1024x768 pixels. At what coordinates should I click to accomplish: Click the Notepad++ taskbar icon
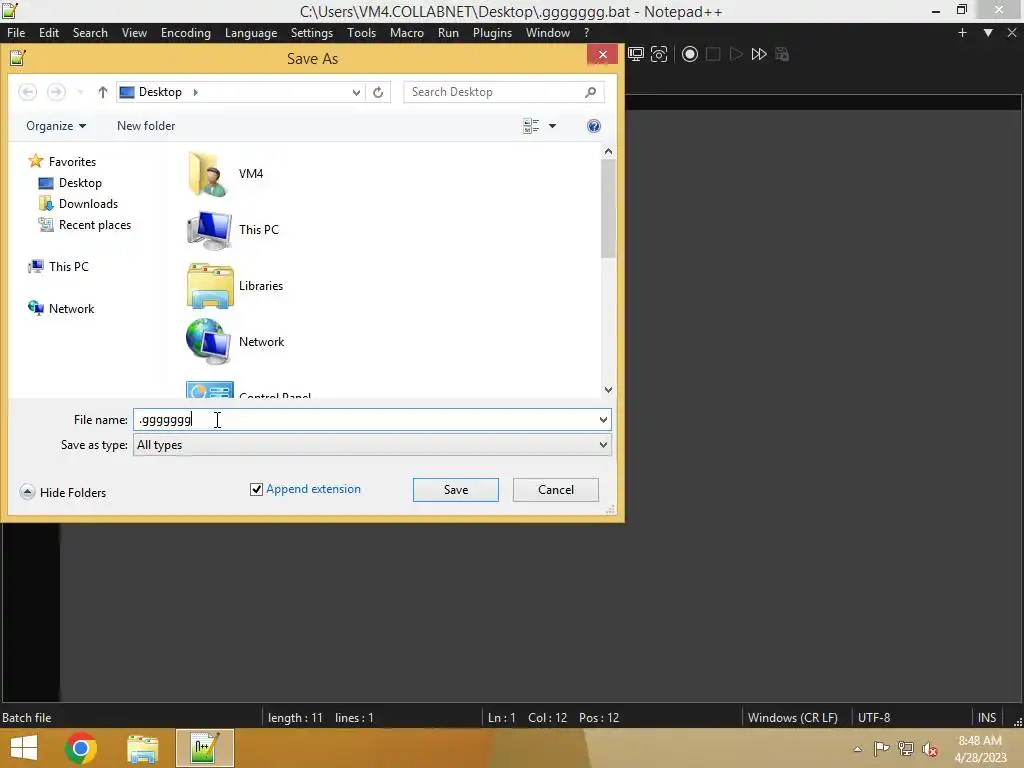point(204,748)
